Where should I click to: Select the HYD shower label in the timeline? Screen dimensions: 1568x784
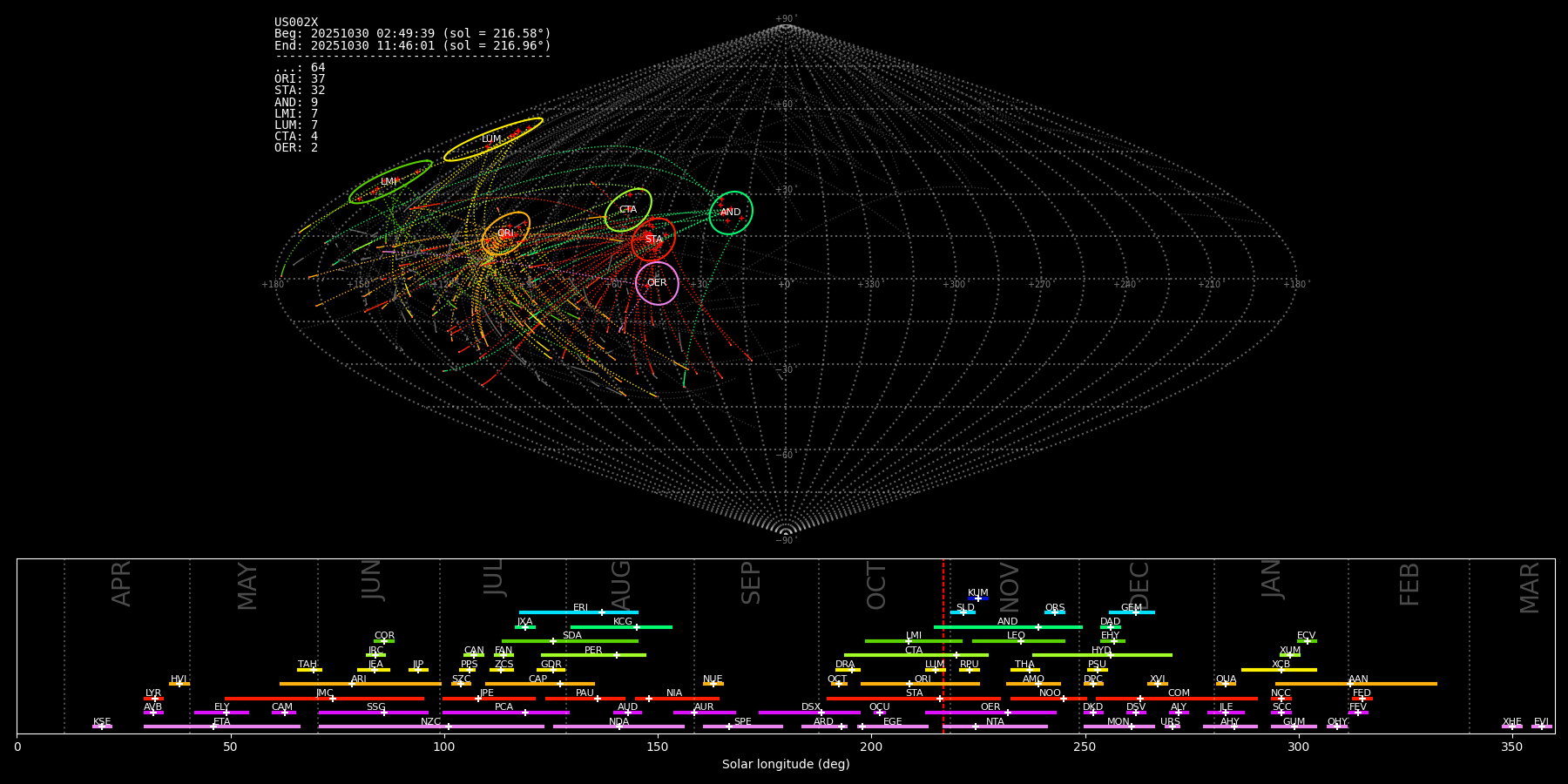(x=1102, y=651)
